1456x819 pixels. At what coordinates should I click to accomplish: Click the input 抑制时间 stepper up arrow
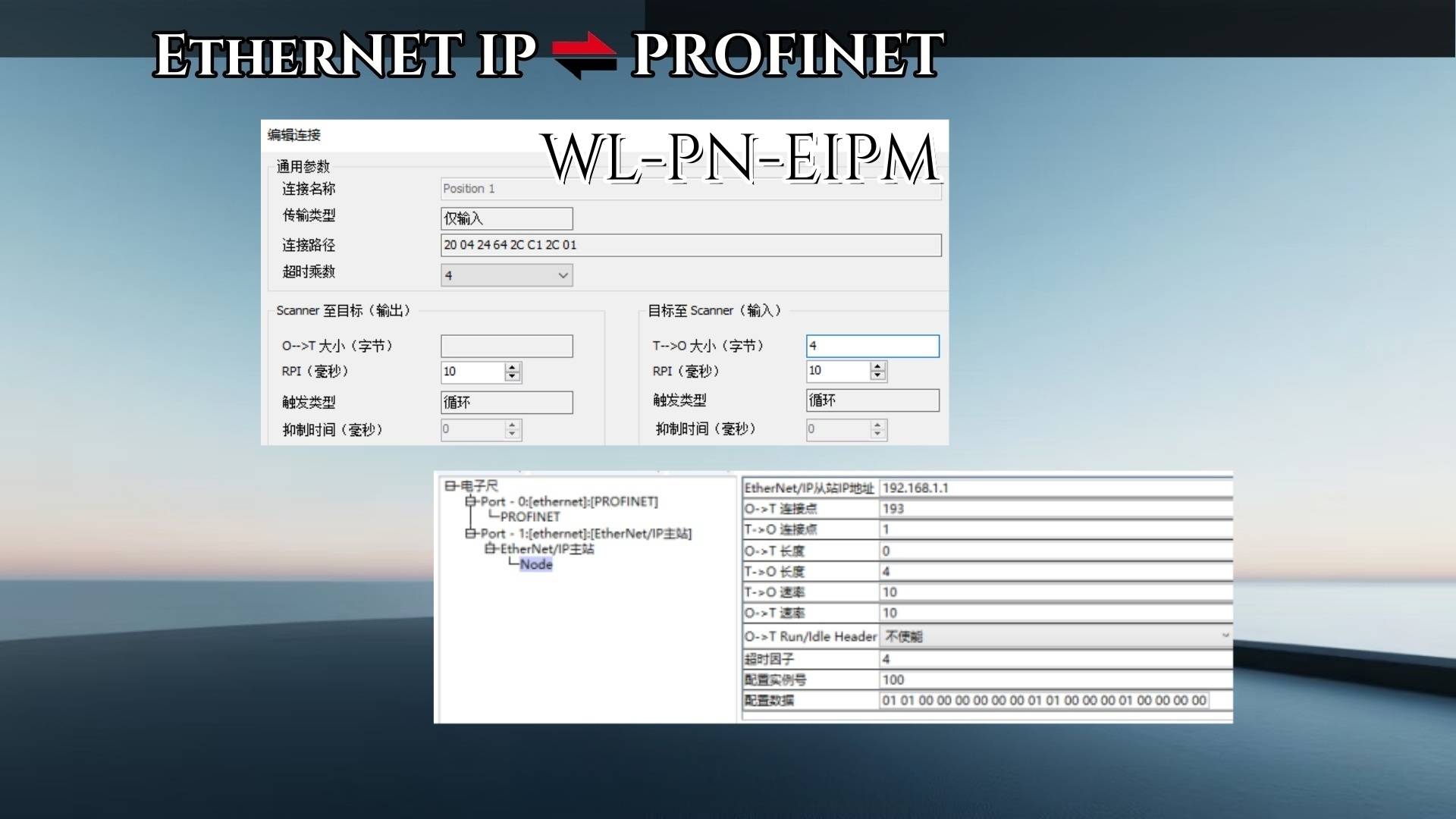pos(877,425)
